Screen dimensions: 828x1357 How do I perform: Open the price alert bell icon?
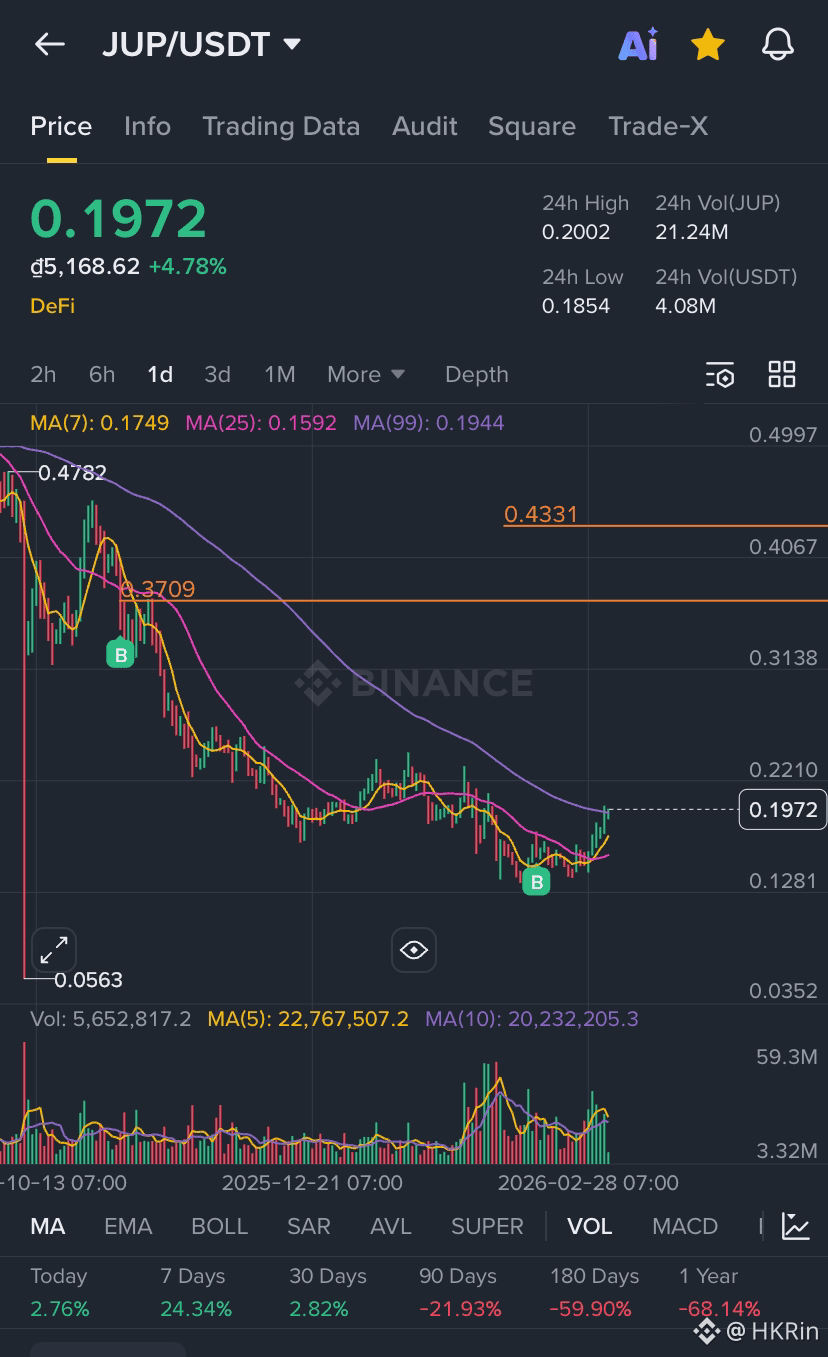coord(778,44)
